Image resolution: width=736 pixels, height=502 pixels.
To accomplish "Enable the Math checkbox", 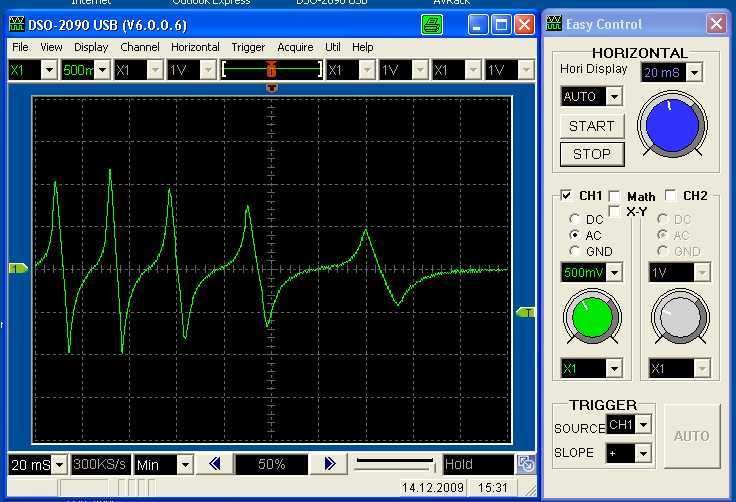I will [615, 196].
